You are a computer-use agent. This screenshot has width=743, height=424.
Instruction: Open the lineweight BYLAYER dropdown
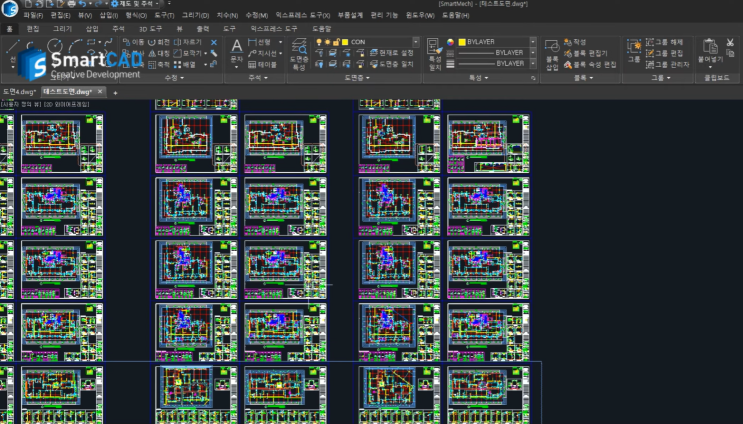pos(533,63)
